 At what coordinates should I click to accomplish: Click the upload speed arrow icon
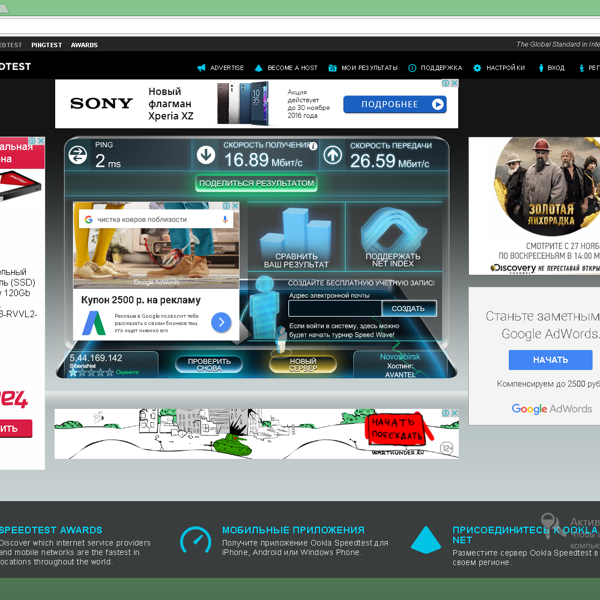click(x=333, y=155)
